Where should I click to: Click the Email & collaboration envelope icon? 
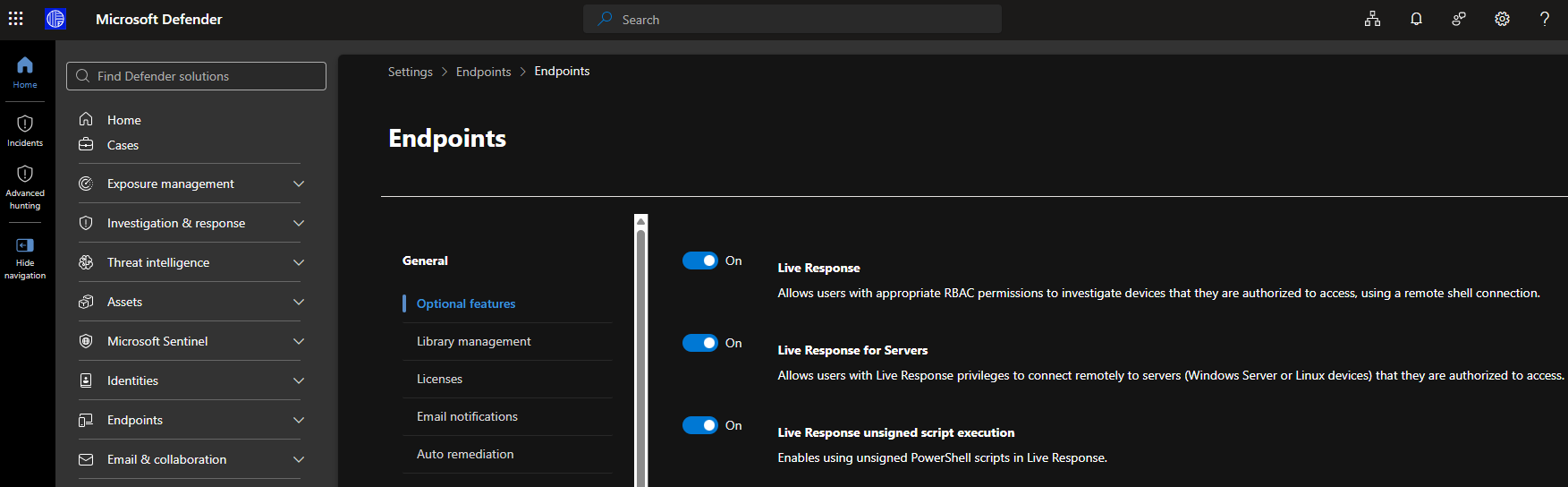[x=86, y=459]
